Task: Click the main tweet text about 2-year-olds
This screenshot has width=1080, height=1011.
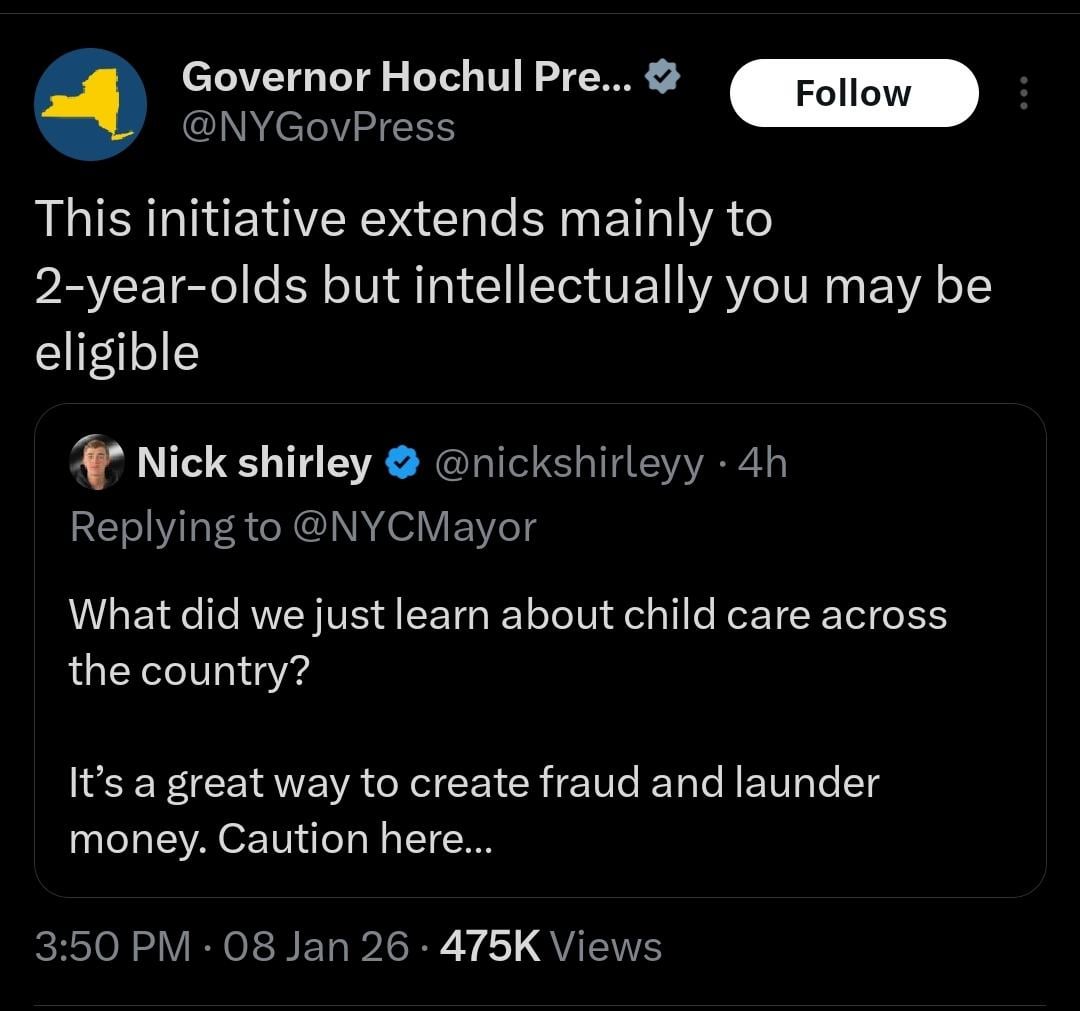Action: coord(512,286)
